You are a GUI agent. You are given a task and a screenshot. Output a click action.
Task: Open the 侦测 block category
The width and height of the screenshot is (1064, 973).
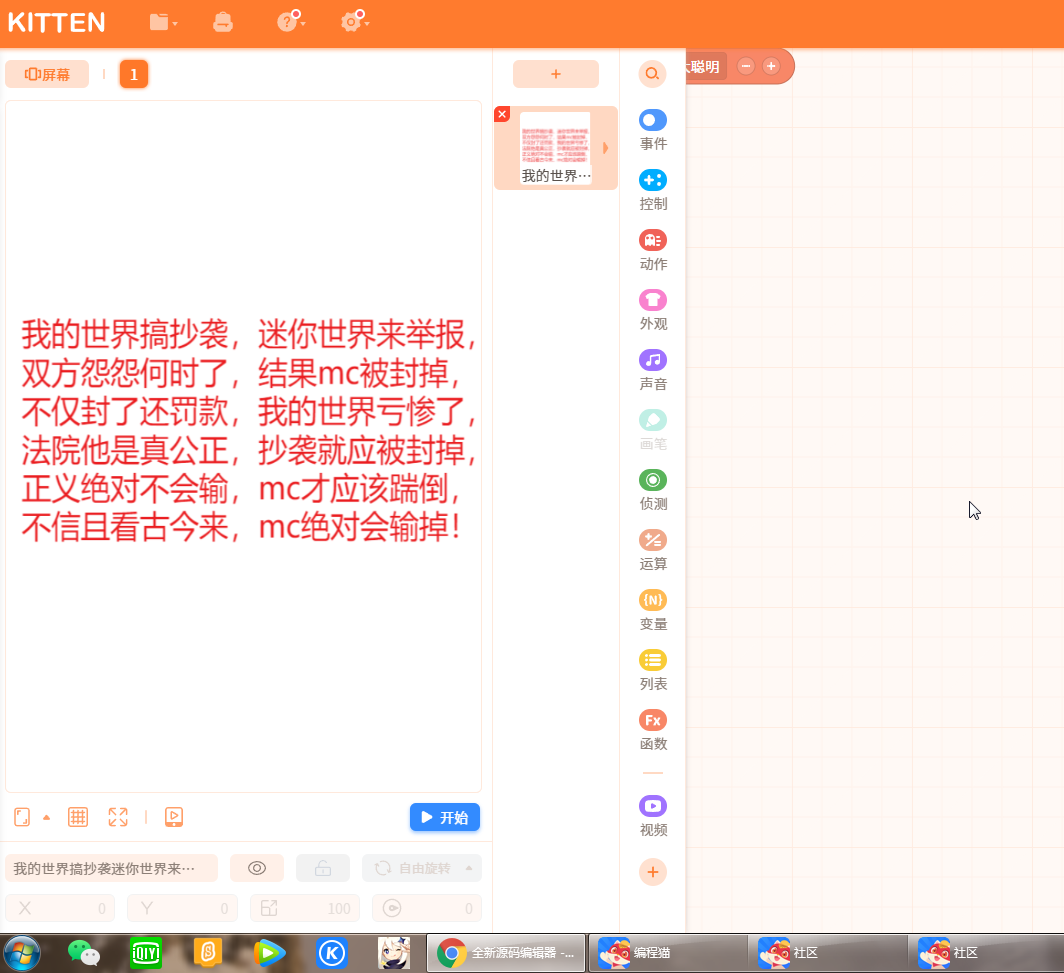(x=653, y=490)
